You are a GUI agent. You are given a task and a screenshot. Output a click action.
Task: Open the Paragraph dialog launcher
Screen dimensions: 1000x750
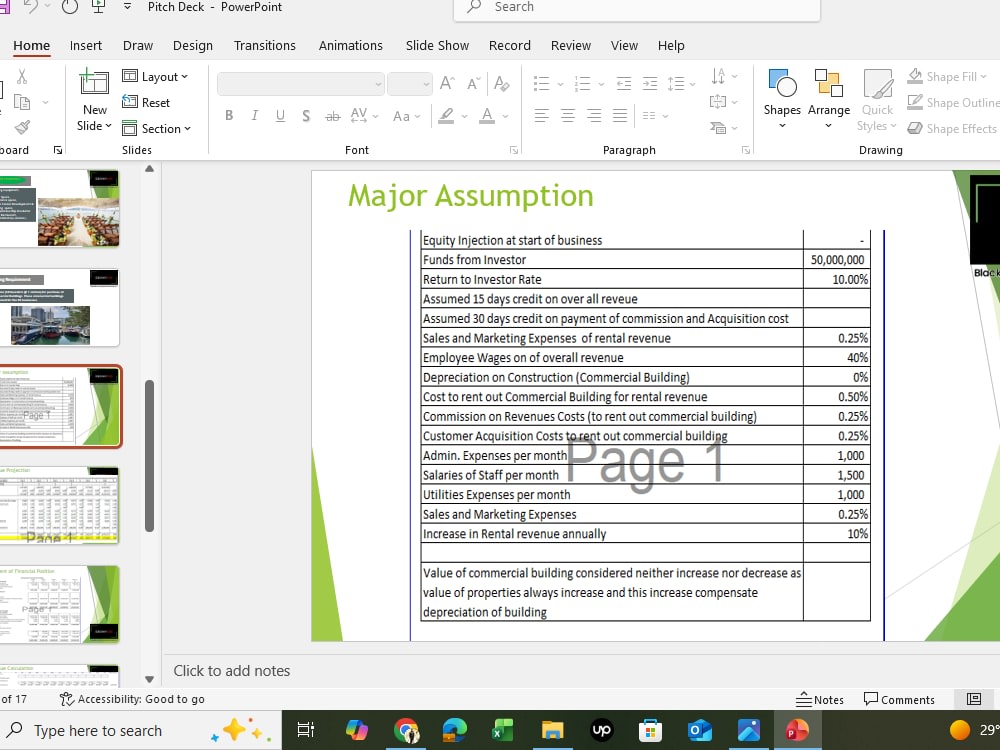click(746, 150)
